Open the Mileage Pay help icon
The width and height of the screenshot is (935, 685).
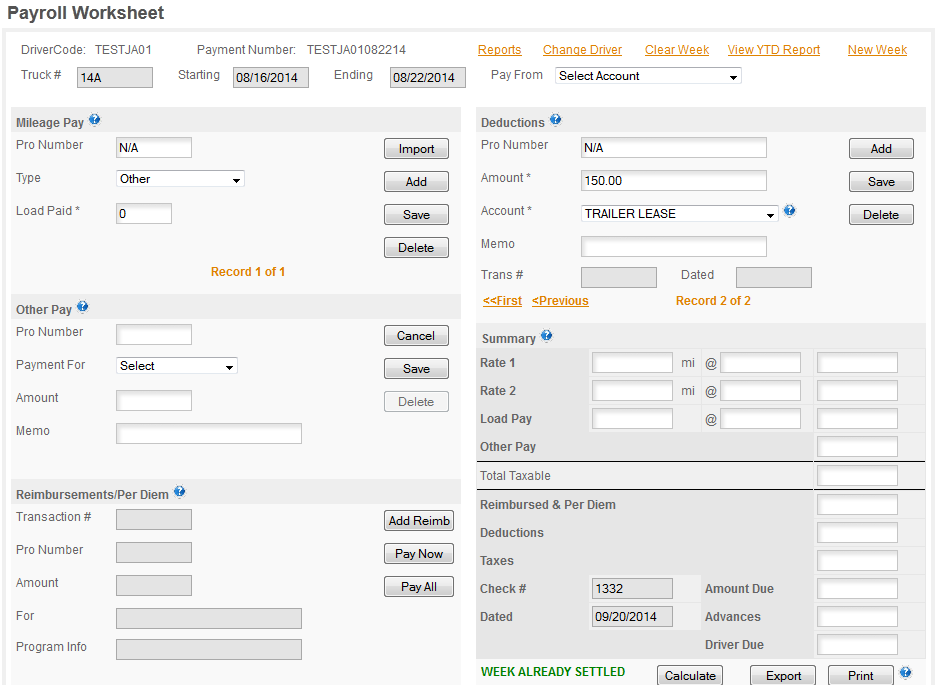pyautogui.click(x=94, y=120)
